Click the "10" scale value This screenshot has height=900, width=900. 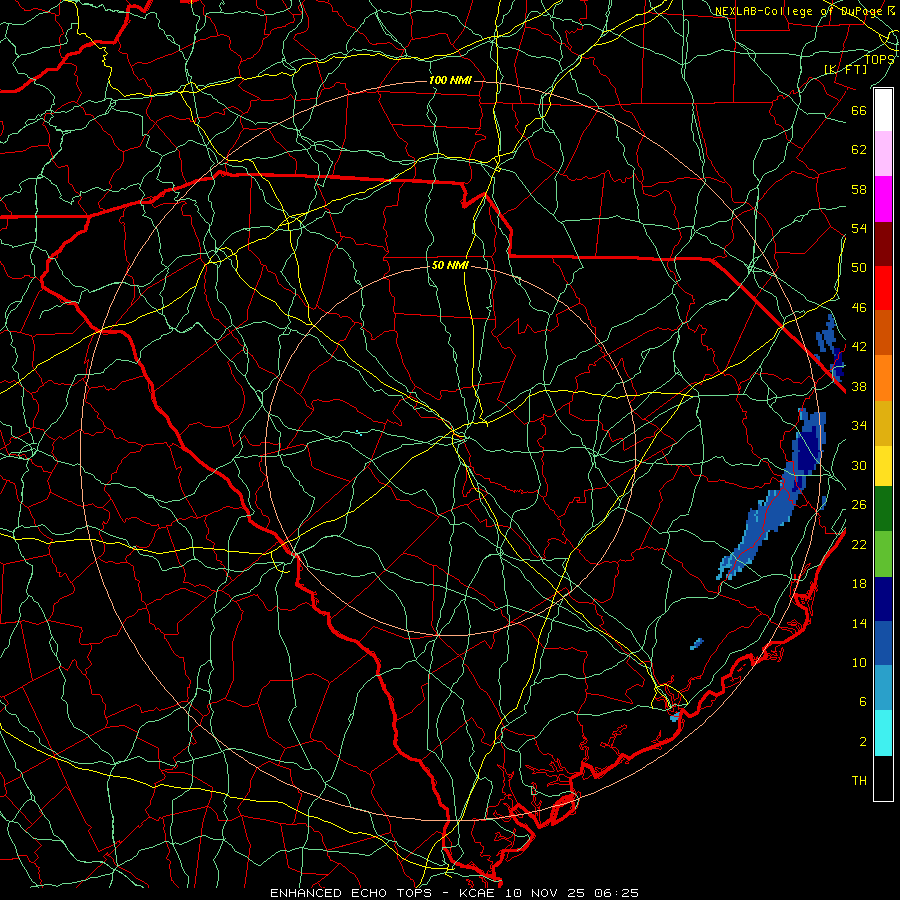(x=859, y=663)
